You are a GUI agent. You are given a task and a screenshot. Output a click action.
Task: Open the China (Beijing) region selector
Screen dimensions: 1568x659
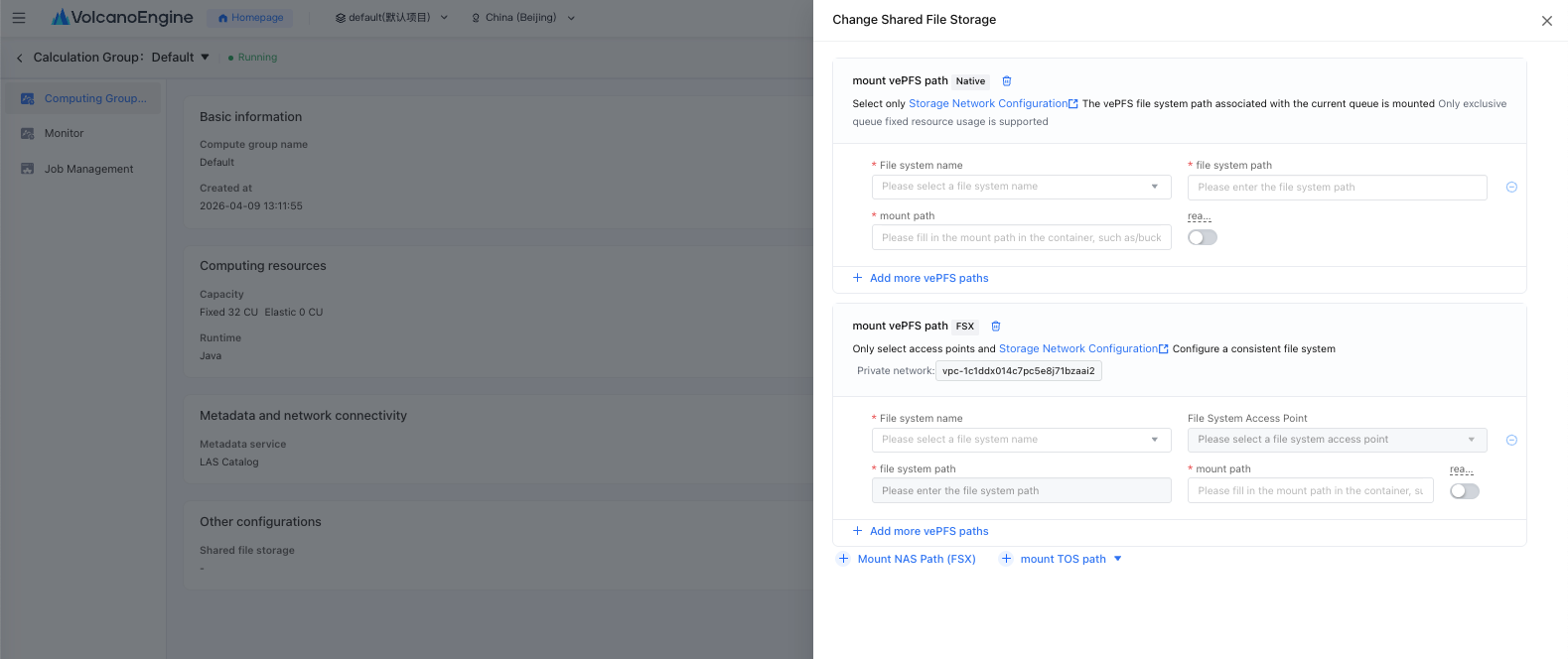(522, 18)
